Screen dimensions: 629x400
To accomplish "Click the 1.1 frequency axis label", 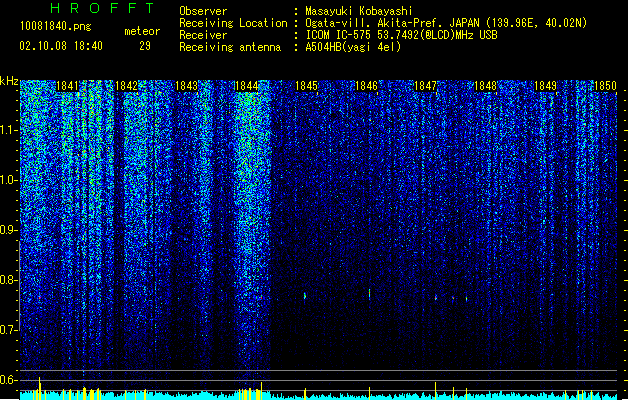I will coord(8,130).
